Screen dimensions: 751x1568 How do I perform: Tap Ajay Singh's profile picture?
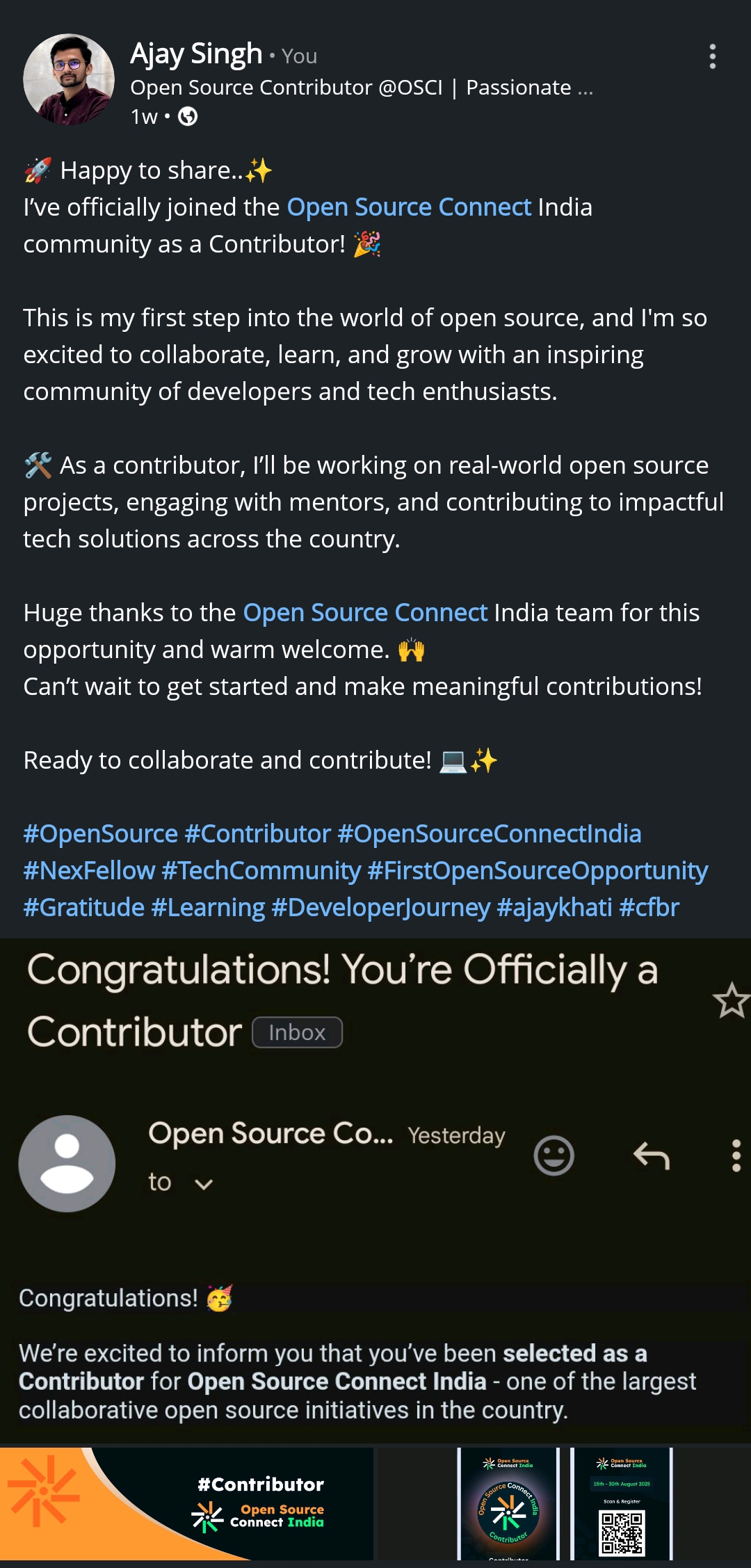68,79
